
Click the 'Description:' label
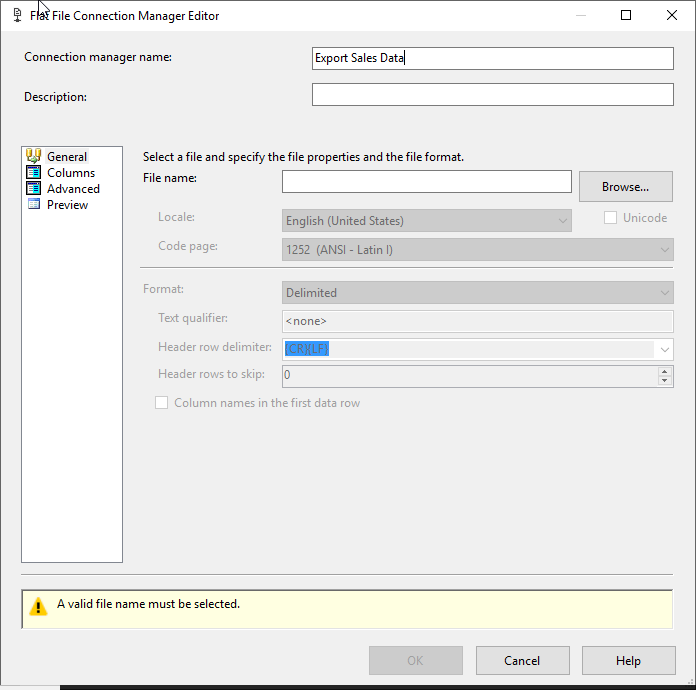(x=55, y=97)
